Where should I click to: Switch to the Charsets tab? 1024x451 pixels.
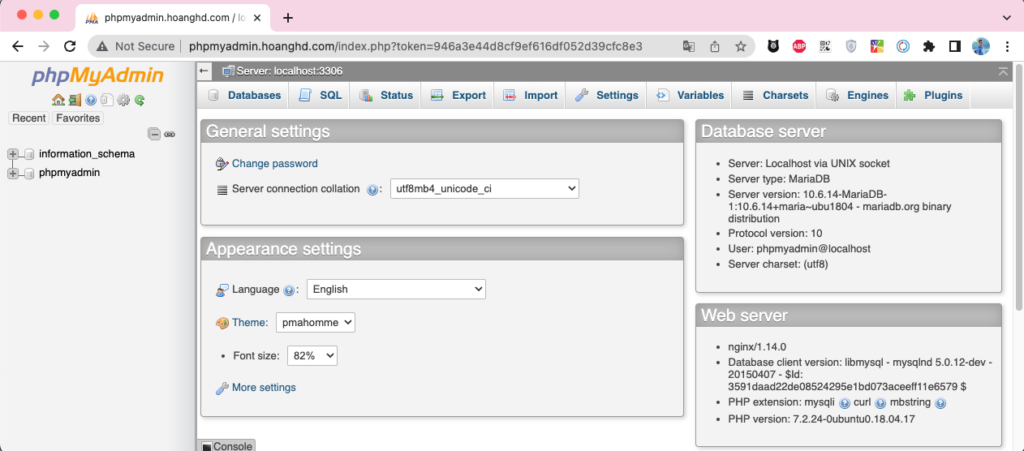point(775,95)
